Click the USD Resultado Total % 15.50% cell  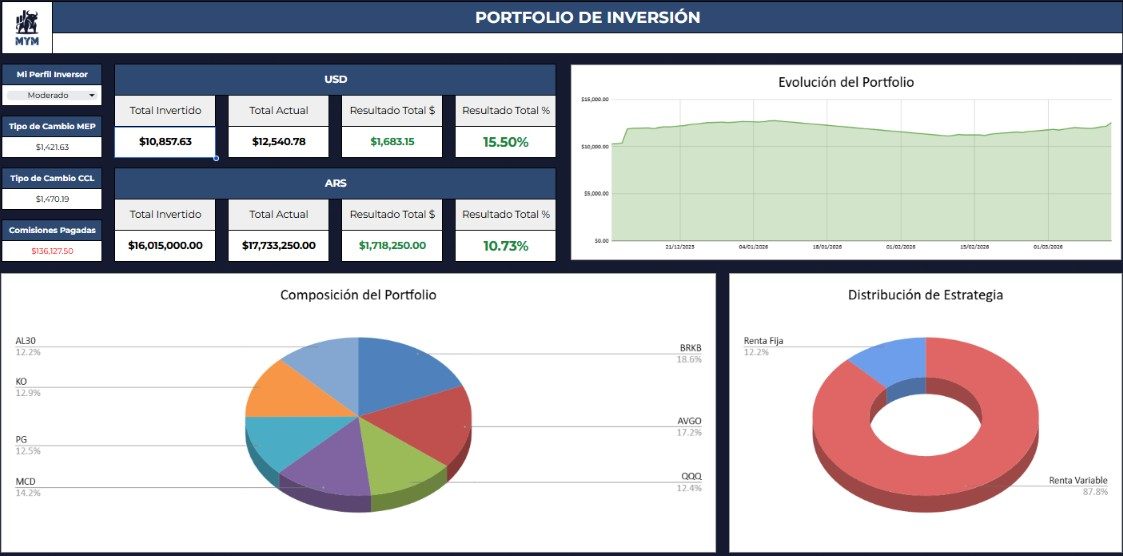coord(506,142)
